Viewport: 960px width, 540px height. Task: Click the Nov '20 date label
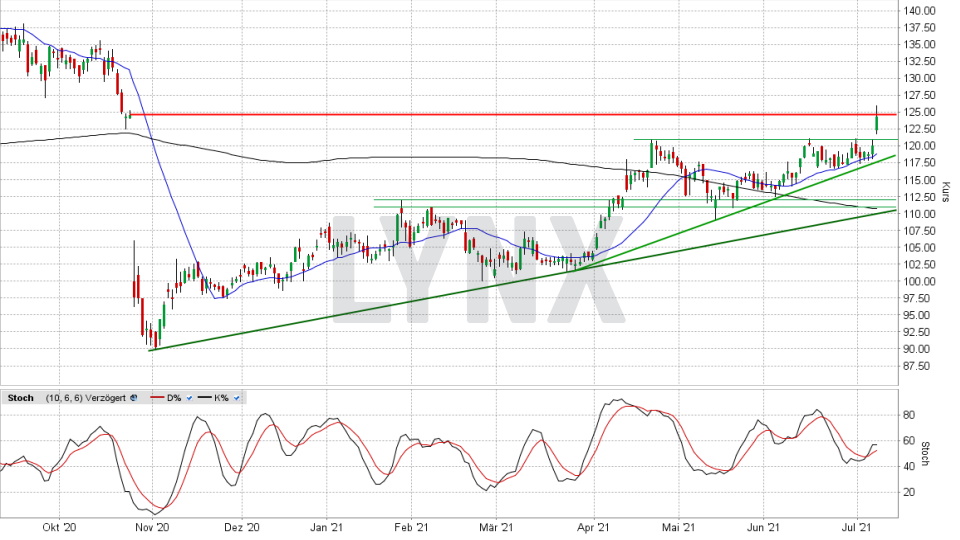[152, 527]
